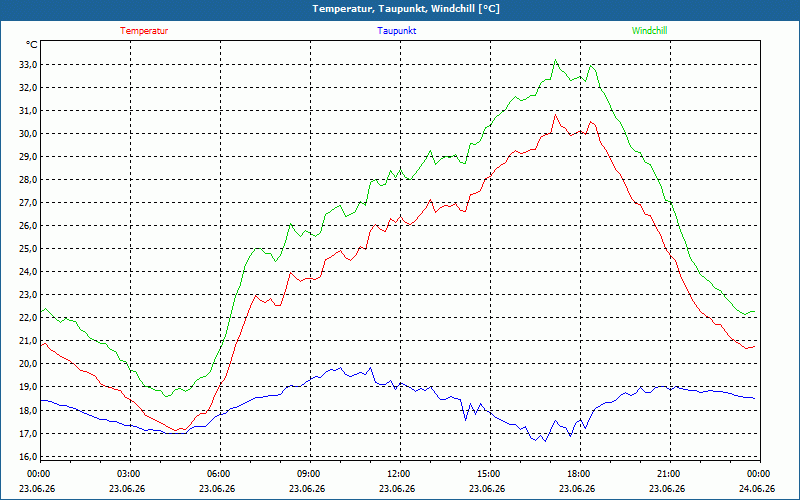
Task: Click the 22,0 value on the y-axis
Action: 28,318
